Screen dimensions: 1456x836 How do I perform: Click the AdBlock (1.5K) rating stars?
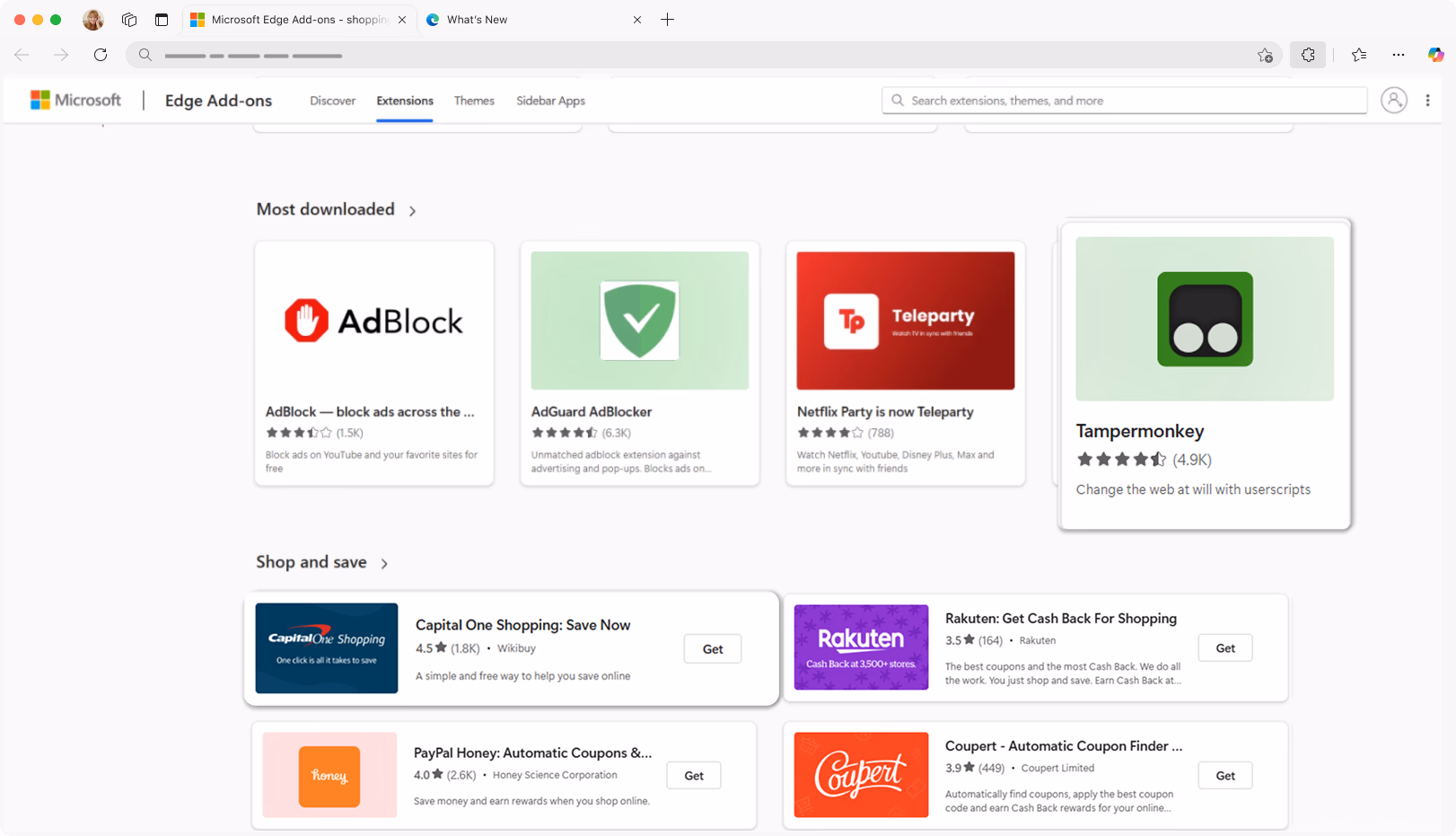point(299,433)
